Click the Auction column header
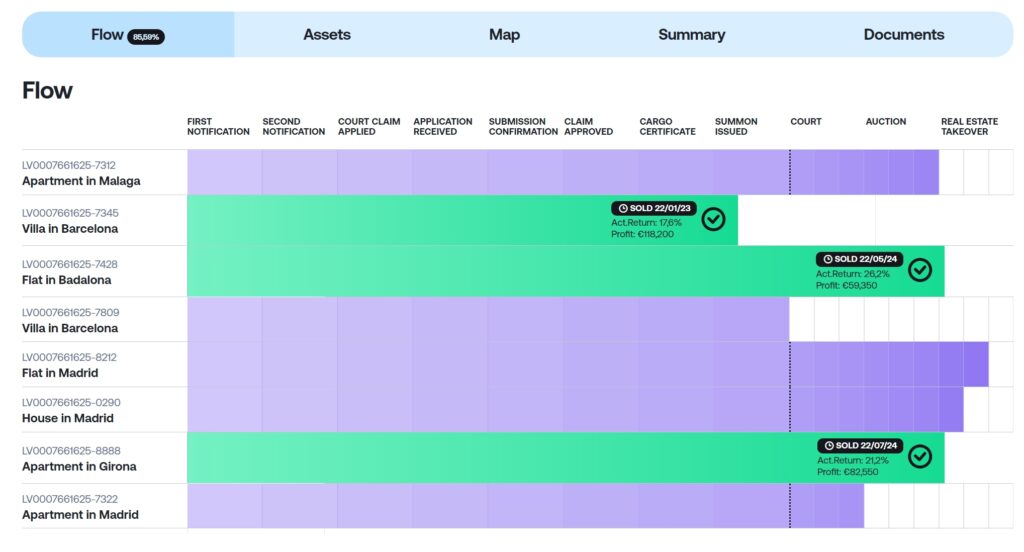The width and height of the screenshot is (1024, 552). coord(885,122)
